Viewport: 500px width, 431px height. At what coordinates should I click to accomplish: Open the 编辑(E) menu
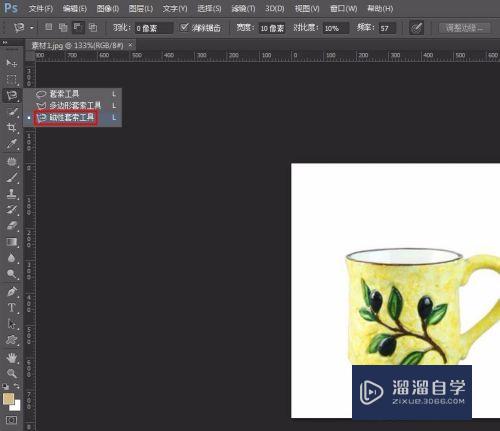pyautogui.click(x=75, y=8)
